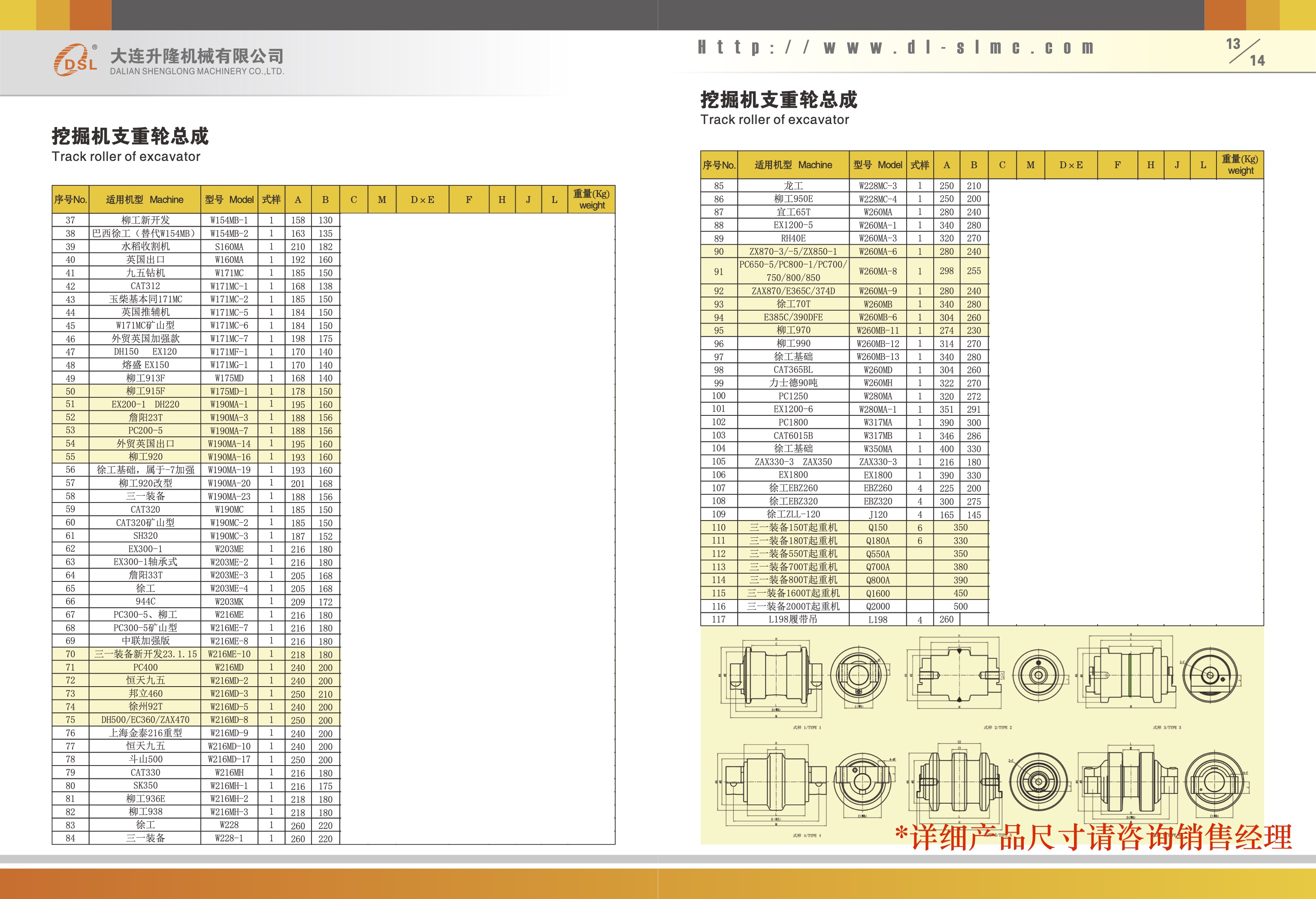Viewport: 1316px width, 899px height.
Task: Click machine cell CAT6015B
Action: tap(793, 435)
